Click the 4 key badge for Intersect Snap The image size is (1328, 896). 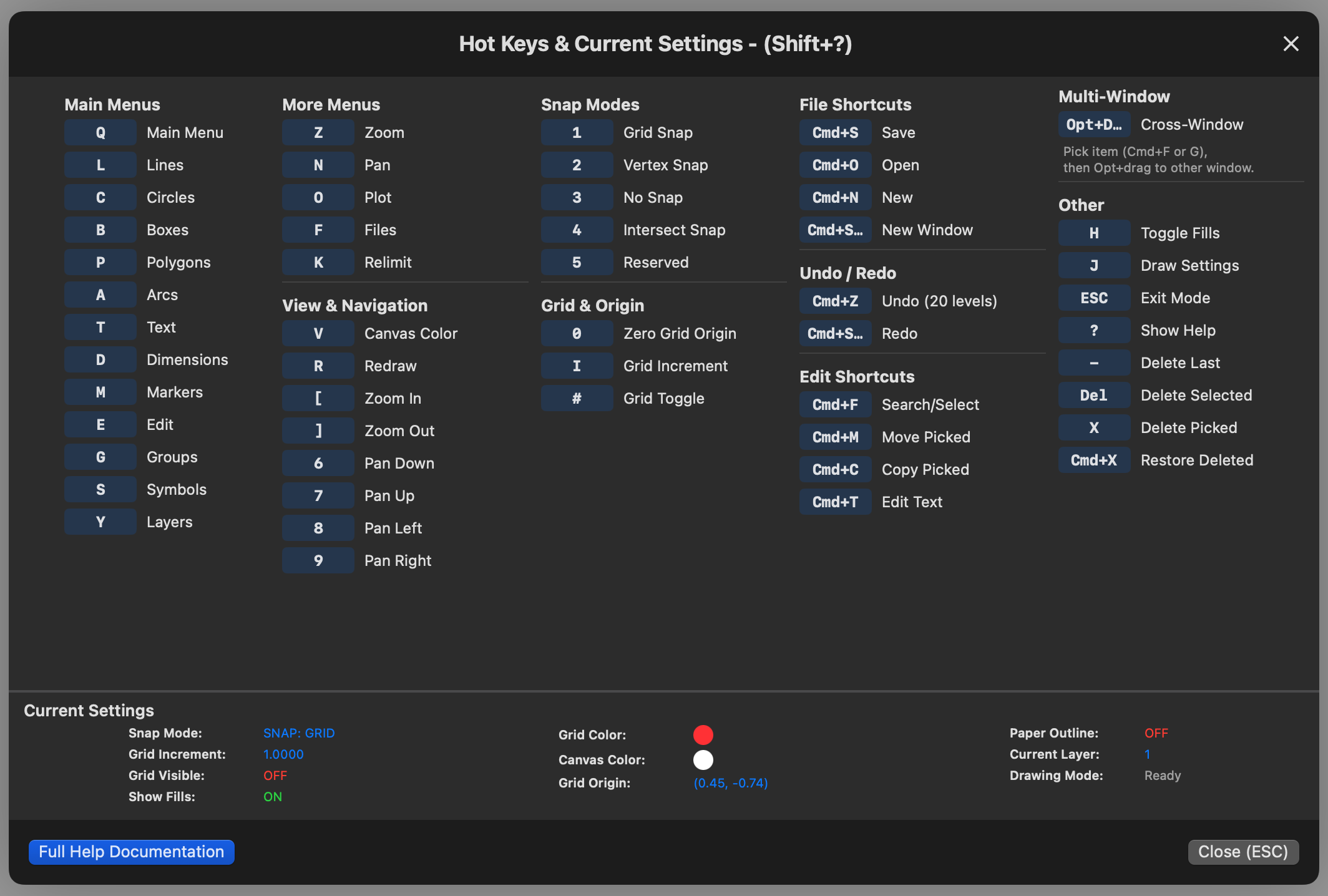pos(577,230)
